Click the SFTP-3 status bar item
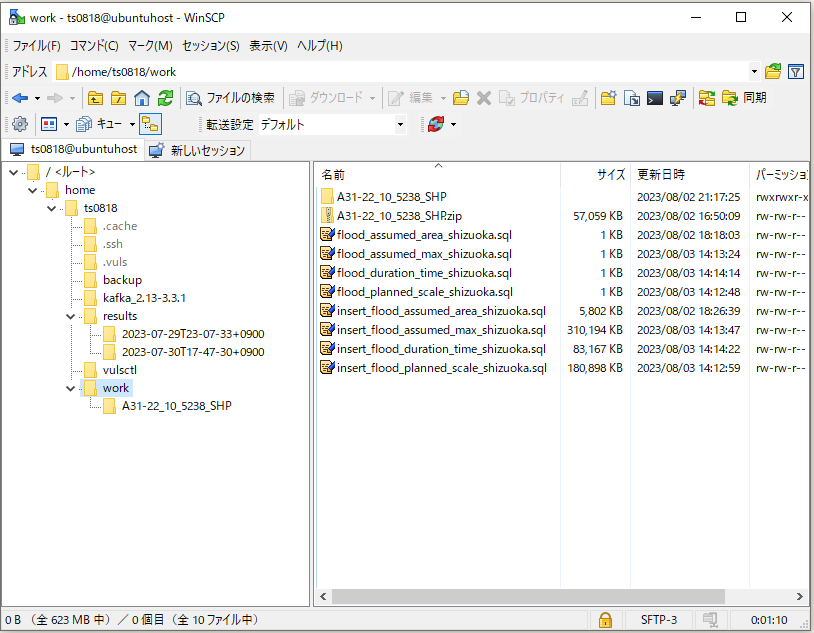 point(659,620)
